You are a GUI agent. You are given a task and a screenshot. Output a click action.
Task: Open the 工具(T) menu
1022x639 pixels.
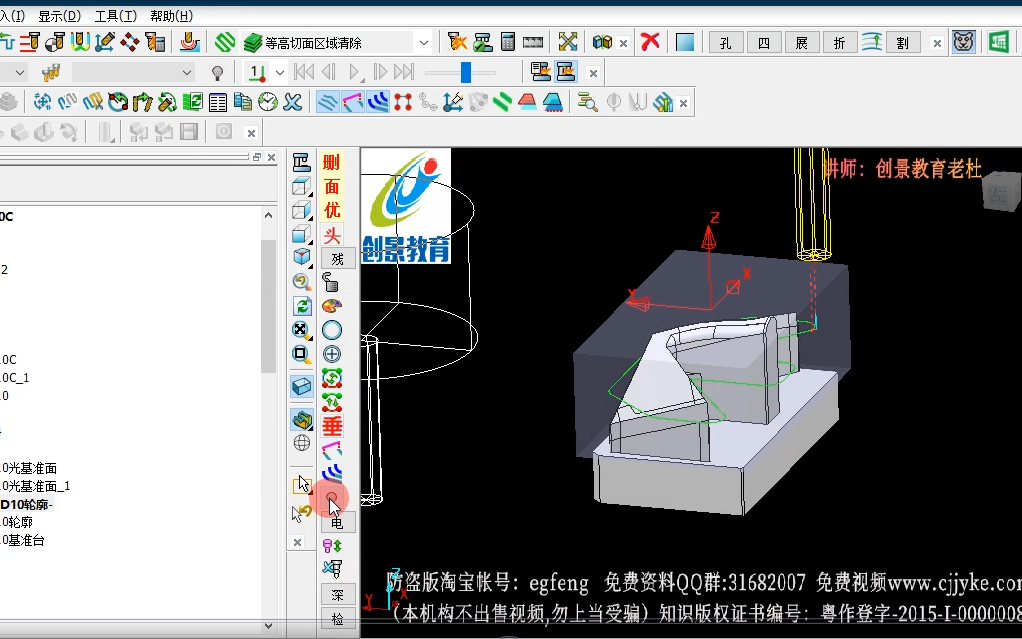click(x=115, y=16)
